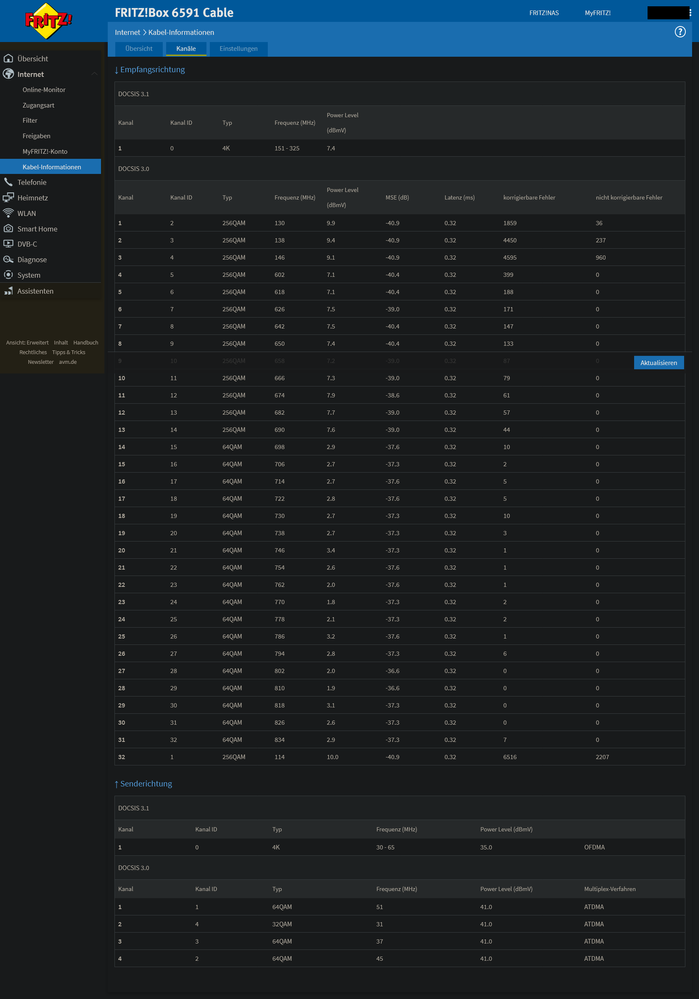Image resolution: width=699 pixels, height=999 pixels.
Task: Click the frequency 834 cell
Action: 280,740
